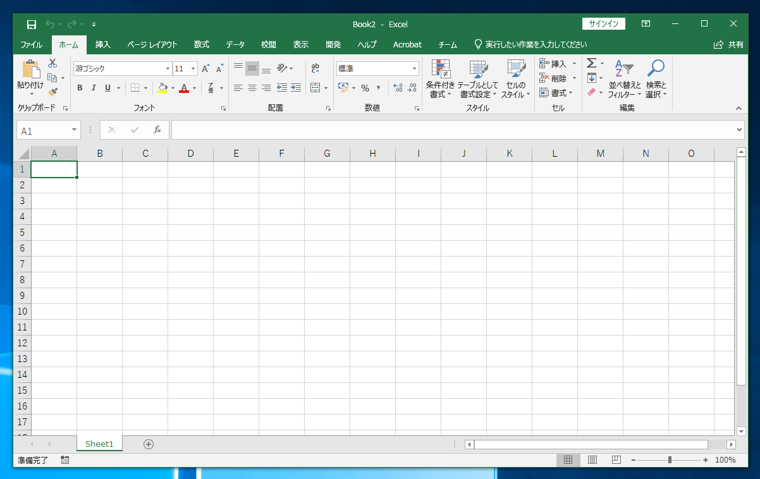The height and width of the screenshot is (479, 760).
Task: Expand the number format dropdown (標準)
Action: coord(414,69)
